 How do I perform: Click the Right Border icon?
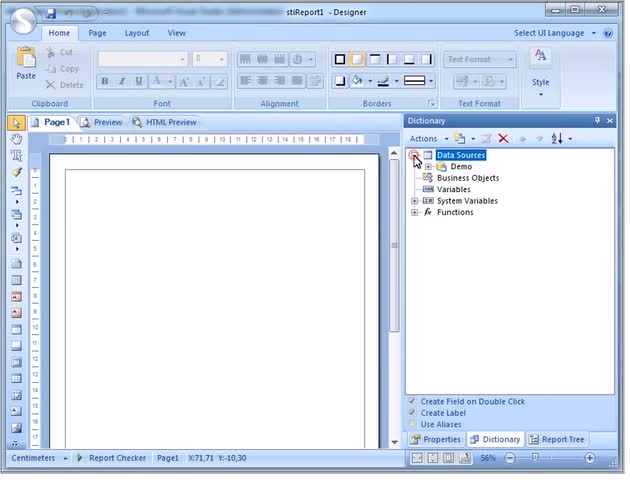click(426, 59)
